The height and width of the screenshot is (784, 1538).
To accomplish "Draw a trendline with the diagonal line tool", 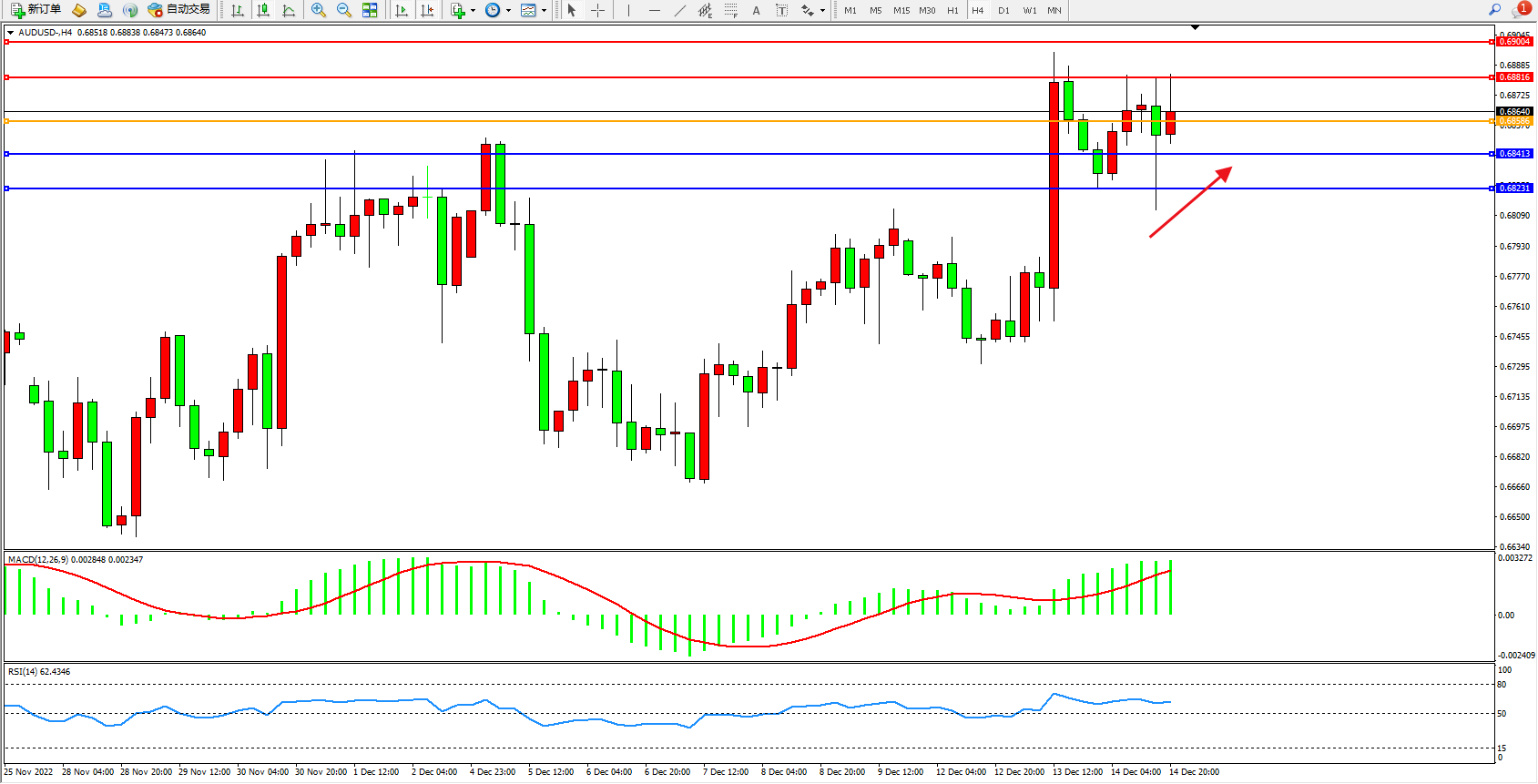I will click(679, 10).
